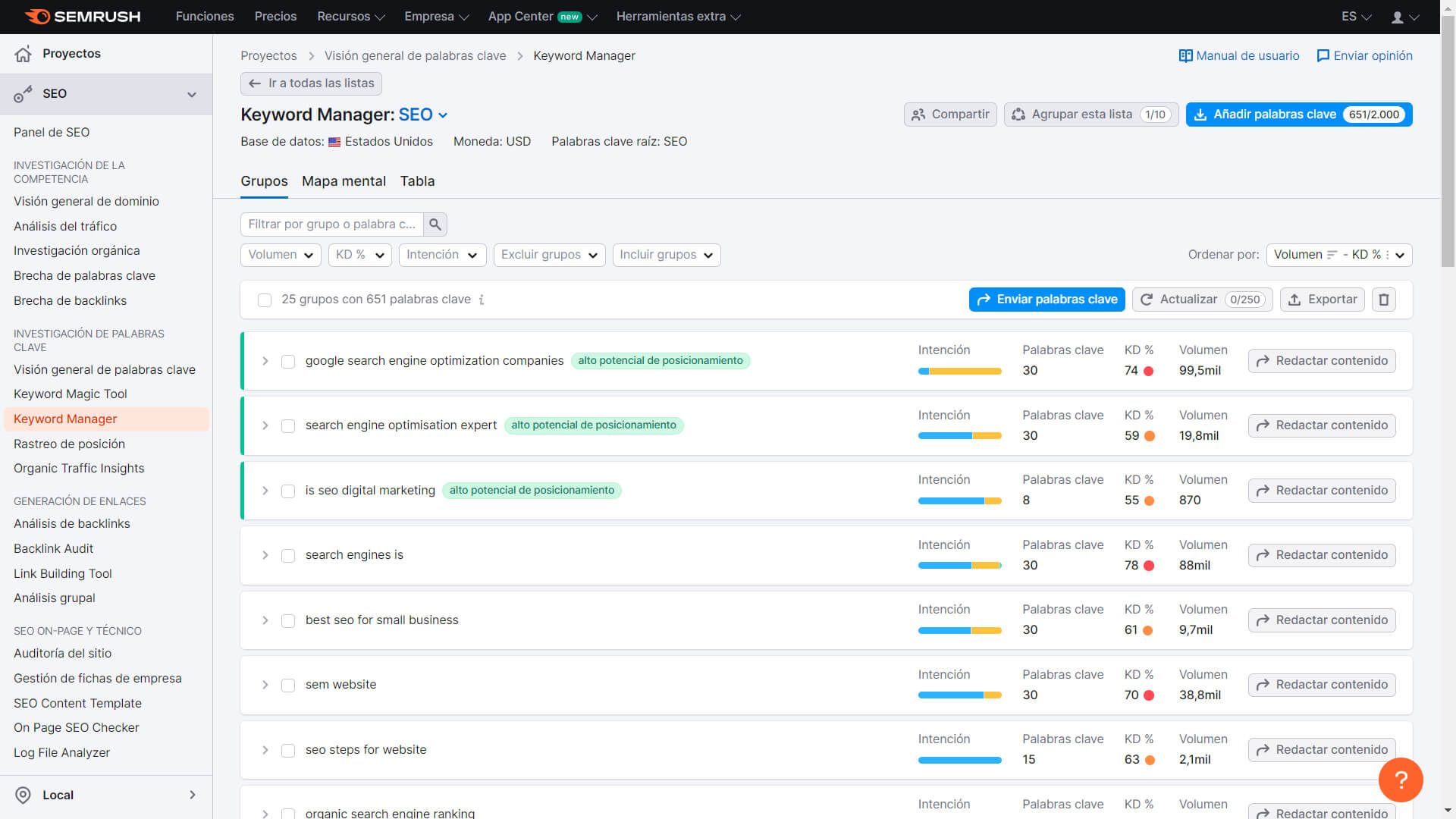1456x819 pixels.
Task: Click the SEO dropdown in Keyword Manager header
Action: coord(423,114)
